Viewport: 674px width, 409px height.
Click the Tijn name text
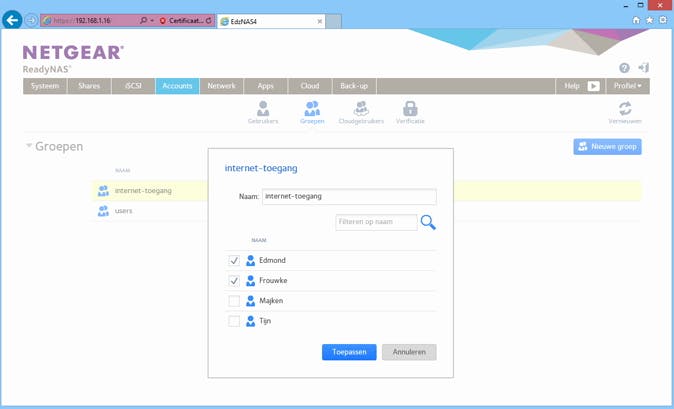tap(265, 321)
